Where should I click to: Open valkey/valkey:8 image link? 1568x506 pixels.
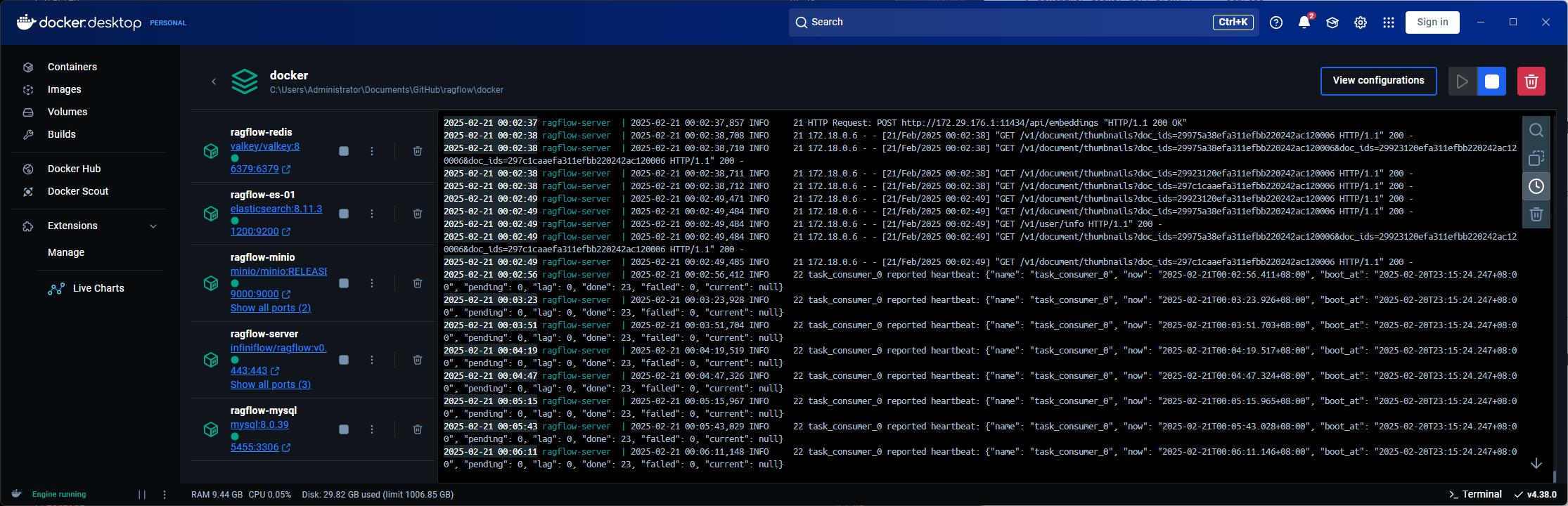coord(265,146)
